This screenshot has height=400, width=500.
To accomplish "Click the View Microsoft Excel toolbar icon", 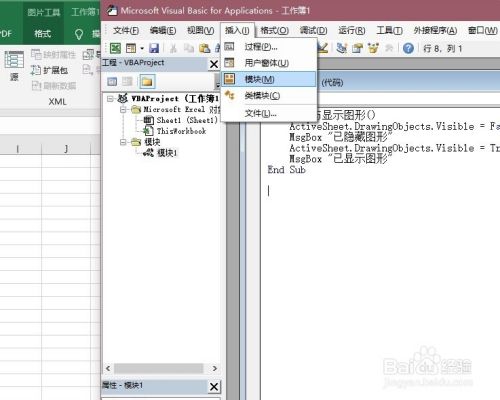I will 115,48.
